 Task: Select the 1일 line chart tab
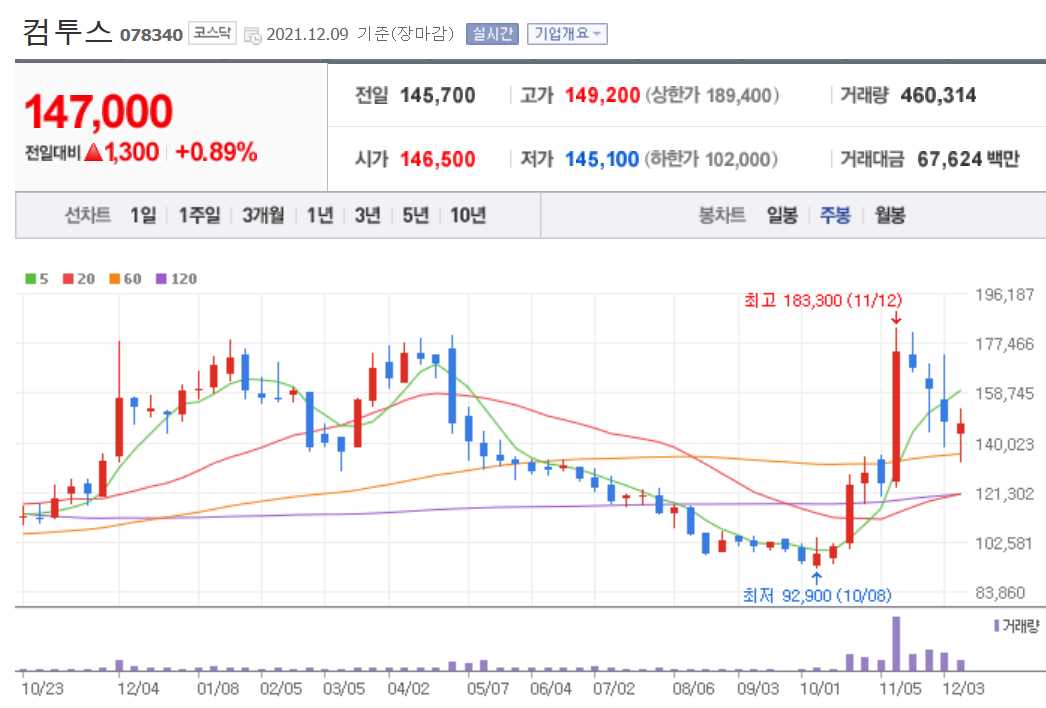(143, 216)
